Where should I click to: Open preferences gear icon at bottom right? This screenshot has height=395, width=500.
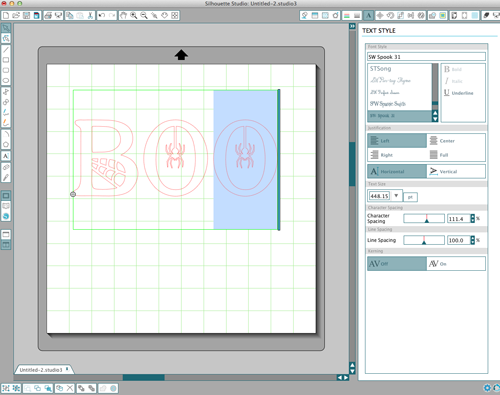[x=487, y=388]
